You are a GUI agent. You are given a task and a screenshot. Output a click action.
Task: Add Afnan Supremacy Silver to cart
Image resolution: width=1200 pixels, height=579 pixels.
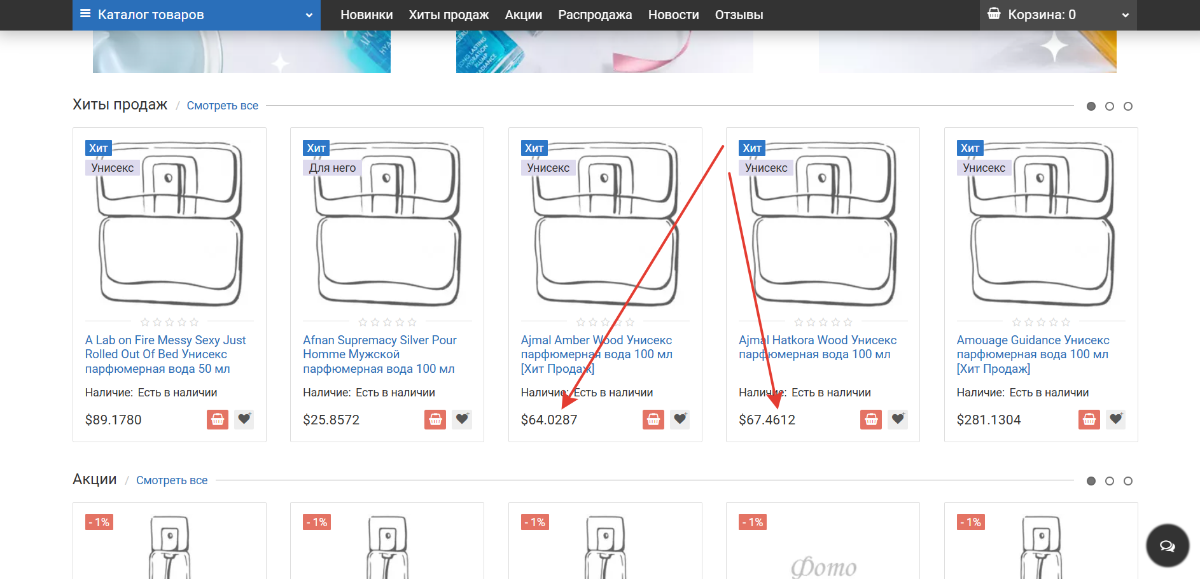pos(435,419)
